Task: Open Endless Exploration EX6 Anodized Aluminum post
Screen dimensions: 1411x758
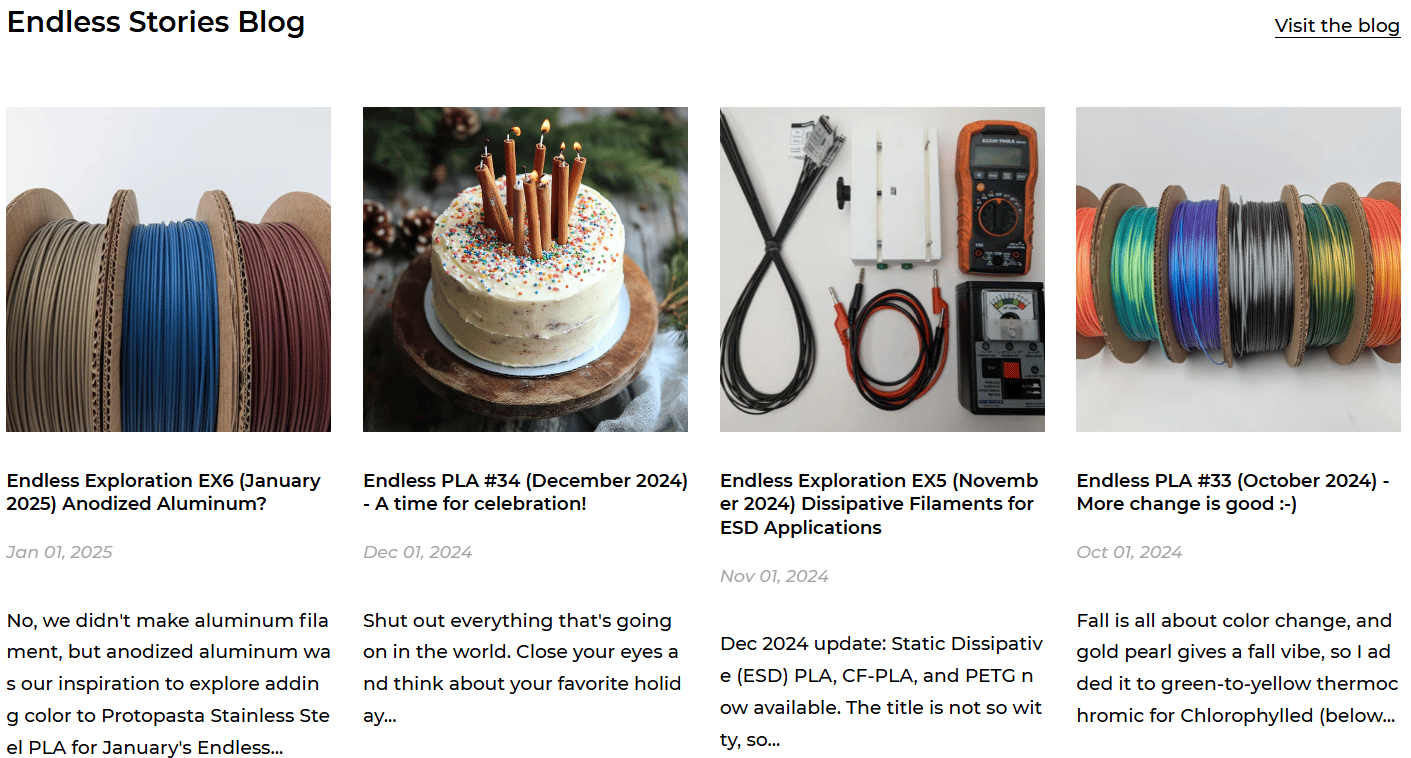Action: (x=164, y=492)
